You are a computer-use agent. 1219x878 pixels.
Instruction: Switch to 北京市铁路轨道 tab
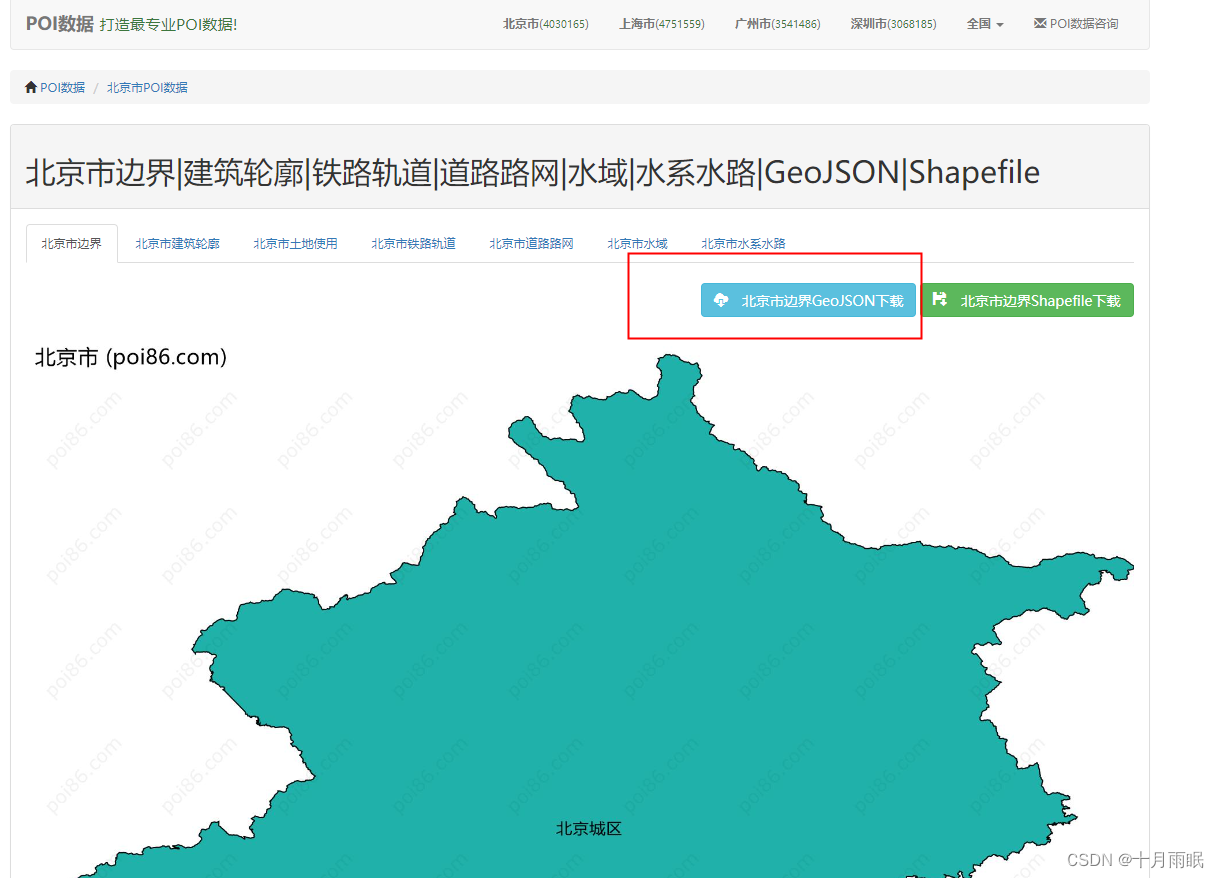413,243
